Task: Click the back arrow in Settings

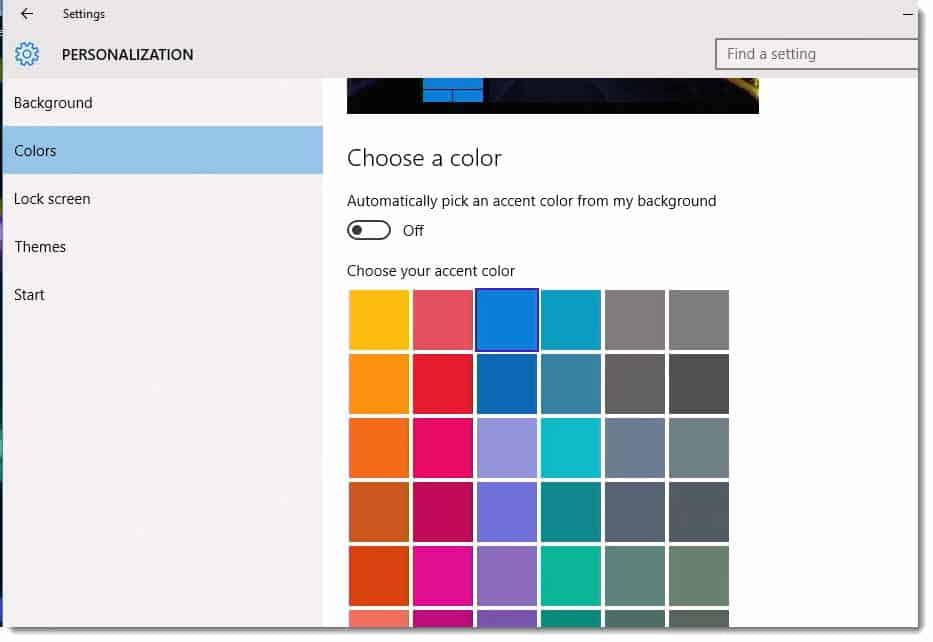Action: pyautogui.click(x=27, y=14)
